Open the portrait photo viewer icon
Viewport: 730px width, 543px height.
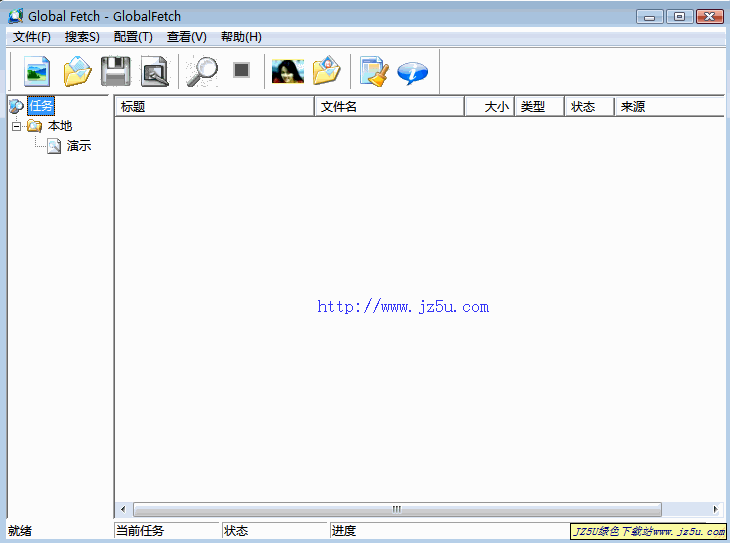[288, 71]
